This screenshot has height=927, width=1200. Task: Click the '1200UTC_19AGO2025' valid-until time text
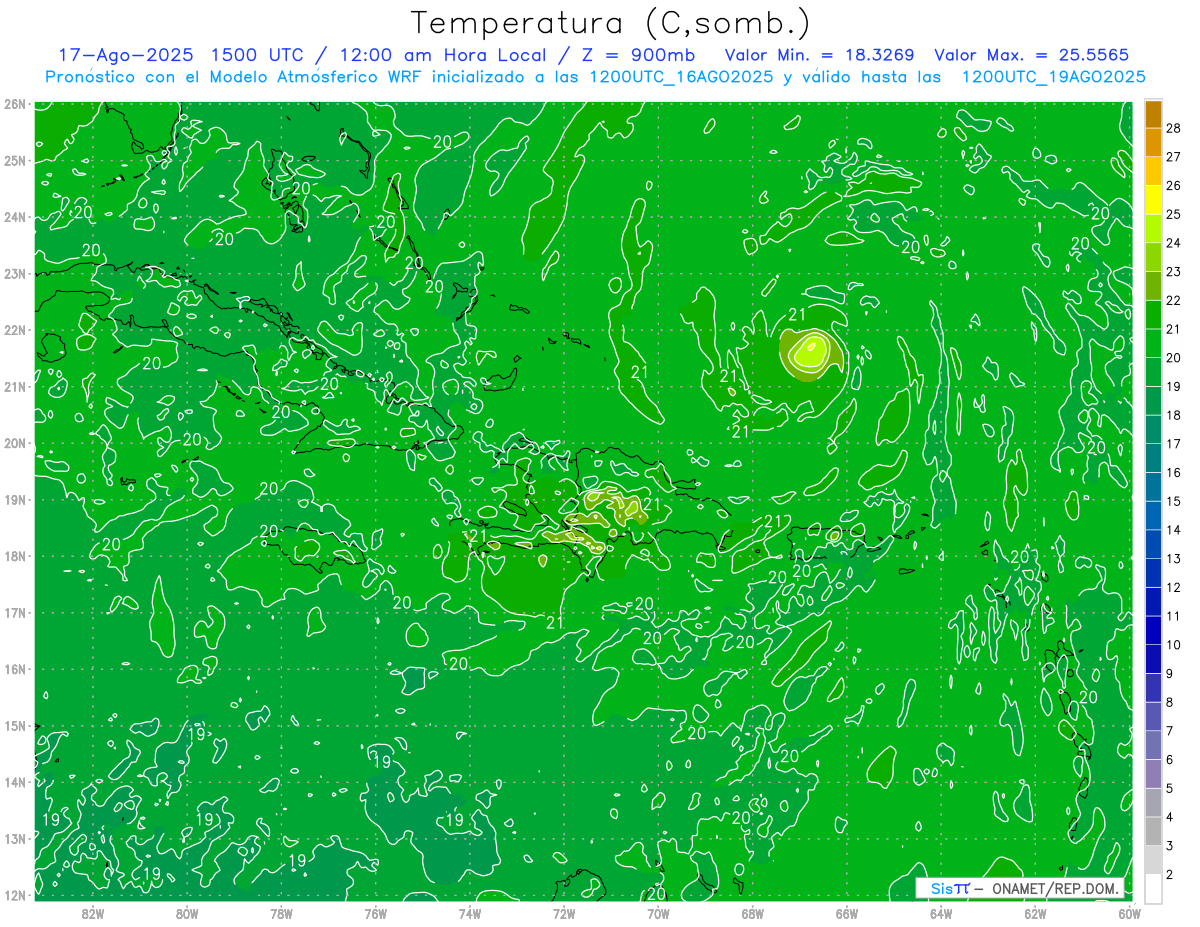pos(1053,77)
